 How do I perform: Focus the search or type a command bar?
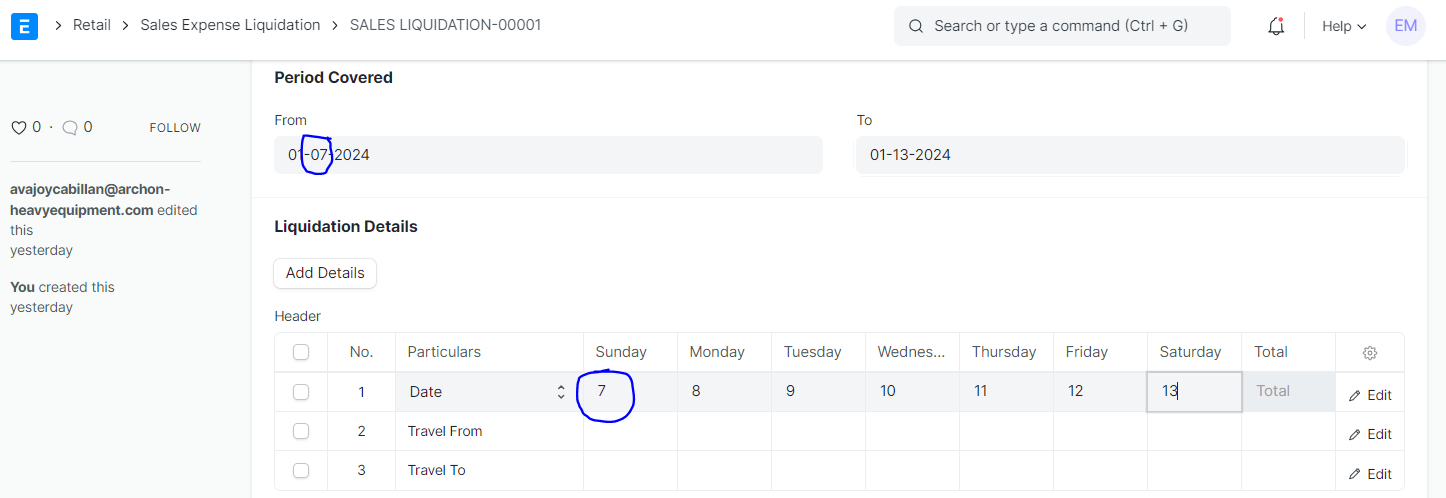[x=1062, y=26]
